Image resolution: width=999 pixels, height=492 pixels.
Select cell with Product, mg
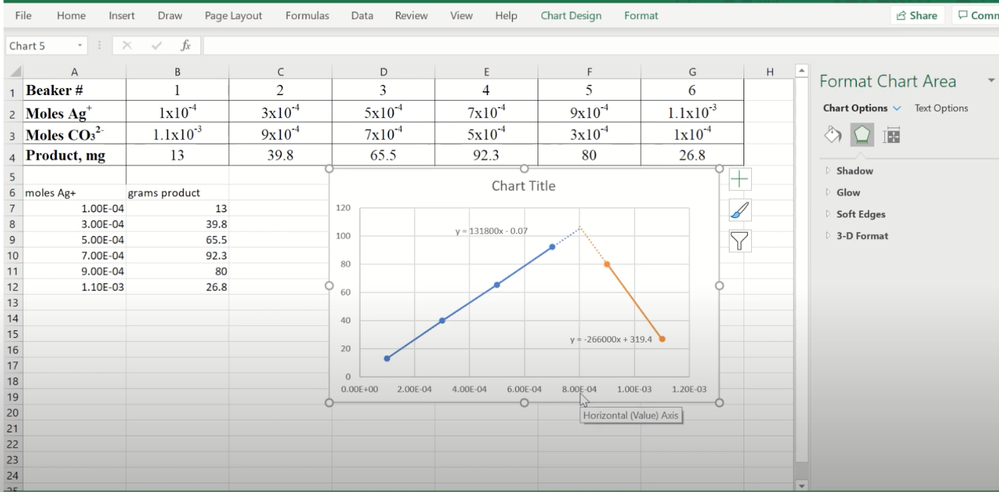[74, 155]
